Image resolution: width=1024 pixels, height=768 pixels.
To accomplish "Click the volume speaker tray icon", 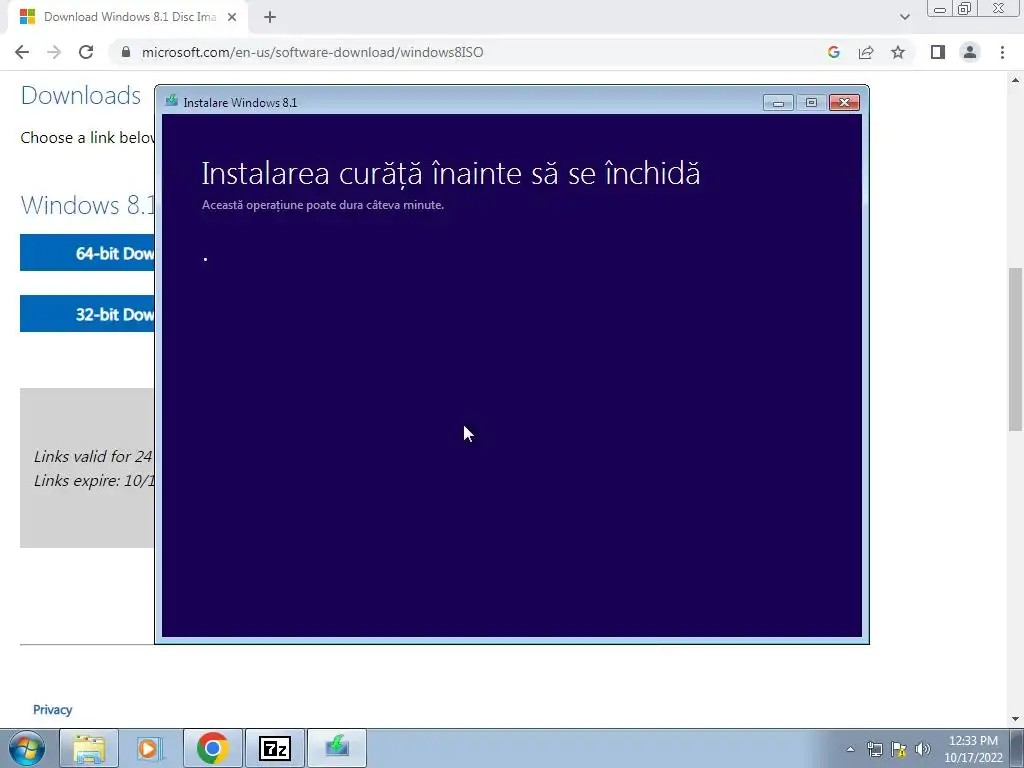I will pyautogui.click(x=923, y=749).
